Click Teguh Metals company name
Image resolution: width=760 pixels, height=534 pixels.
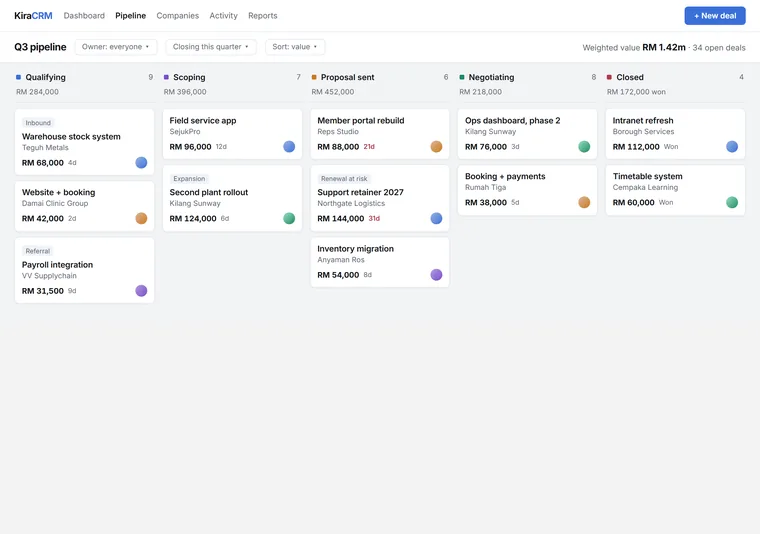(x=45, y=148)
